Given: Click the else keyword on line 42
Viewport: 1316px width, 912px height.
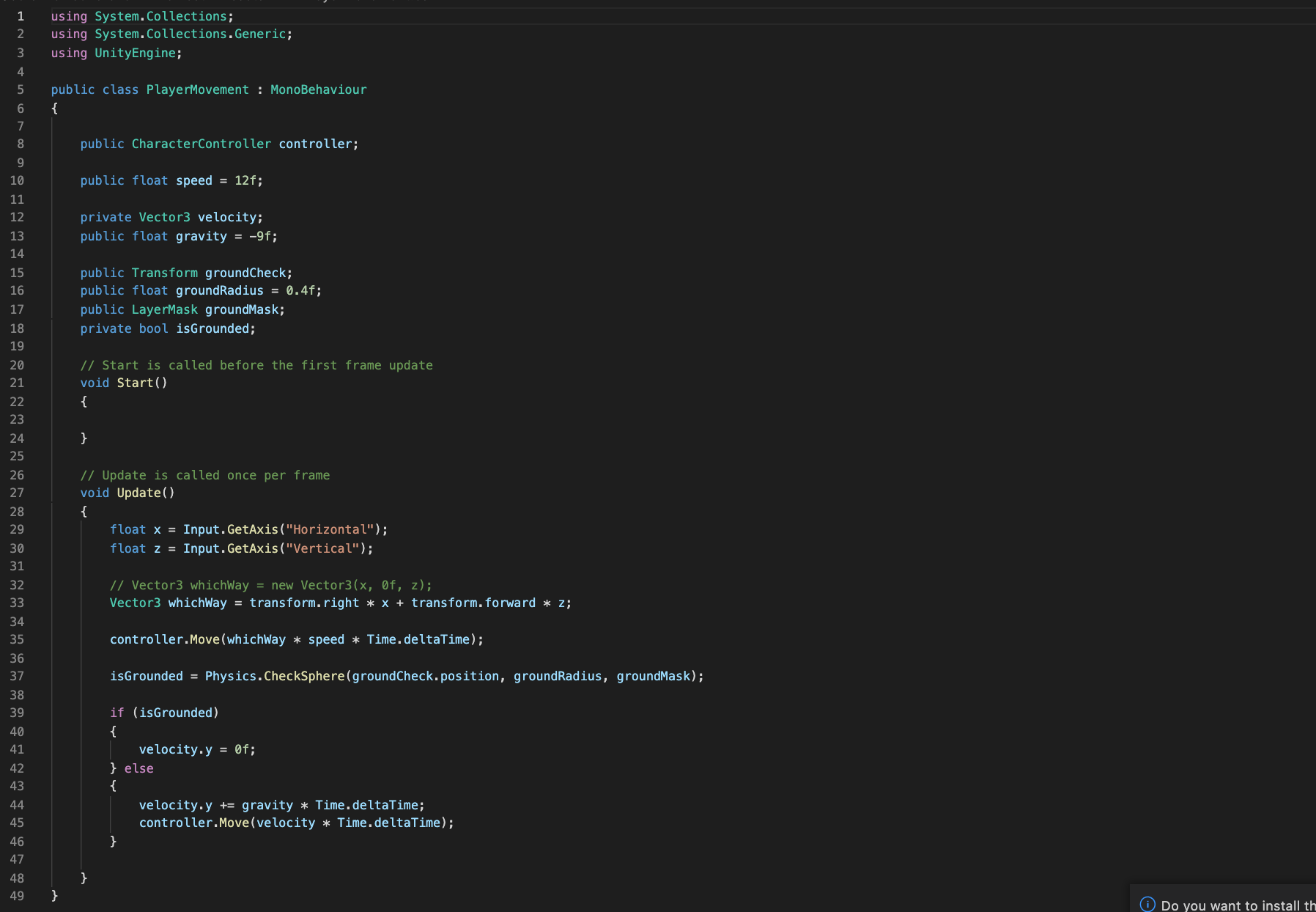Looking at the screenshot, I should 139,768.
